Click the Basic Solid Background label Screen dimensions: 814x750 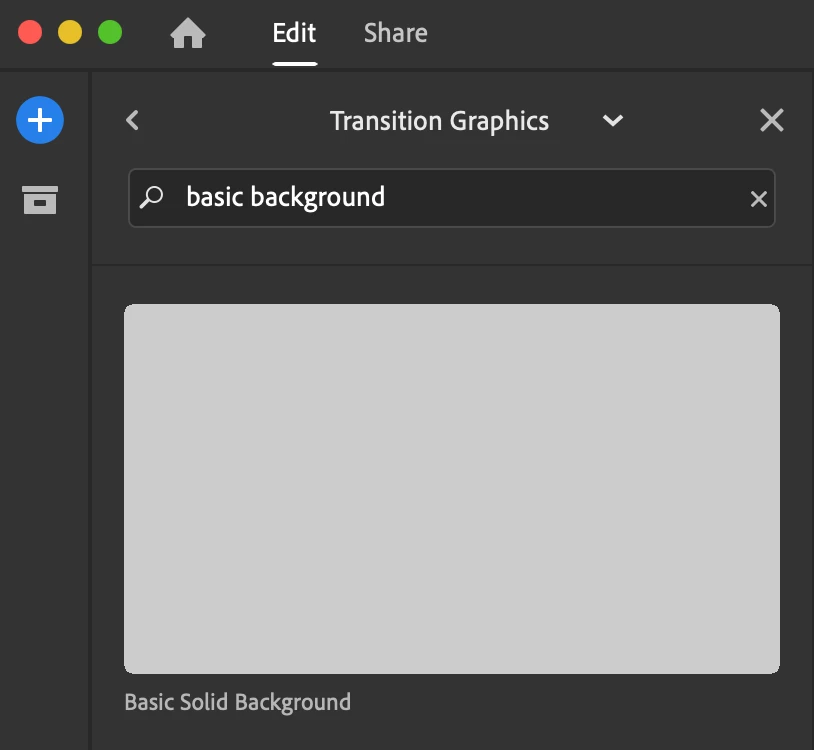tap(237, 702)
